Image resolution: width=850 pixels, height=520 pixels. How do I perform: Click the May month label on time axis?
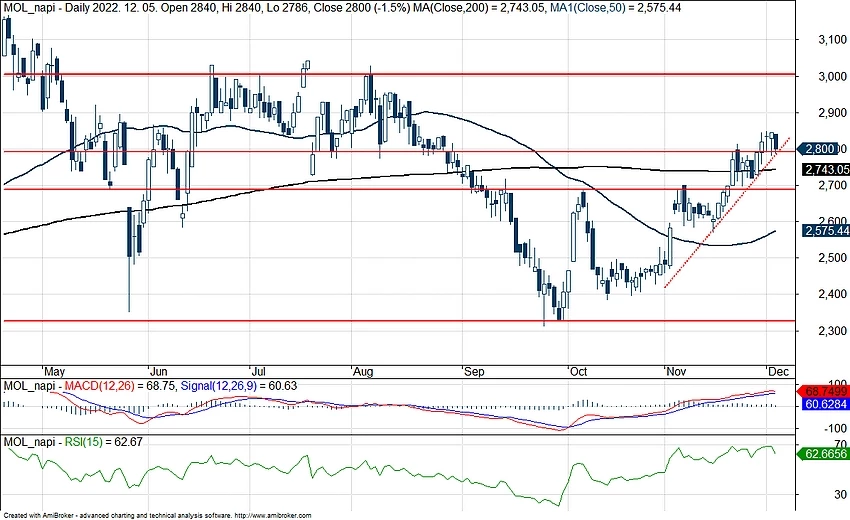click(x=55, y=371)
